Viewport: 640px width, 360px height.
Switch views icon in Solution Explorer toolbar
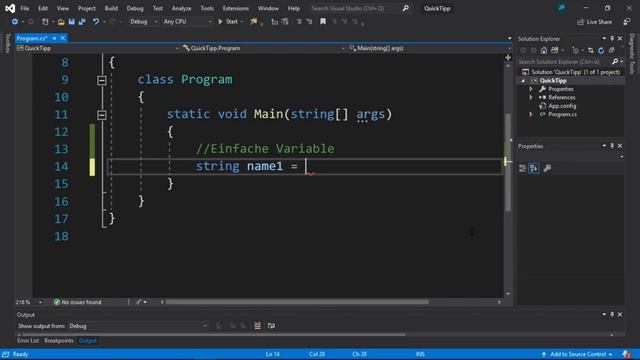(554, 51)
